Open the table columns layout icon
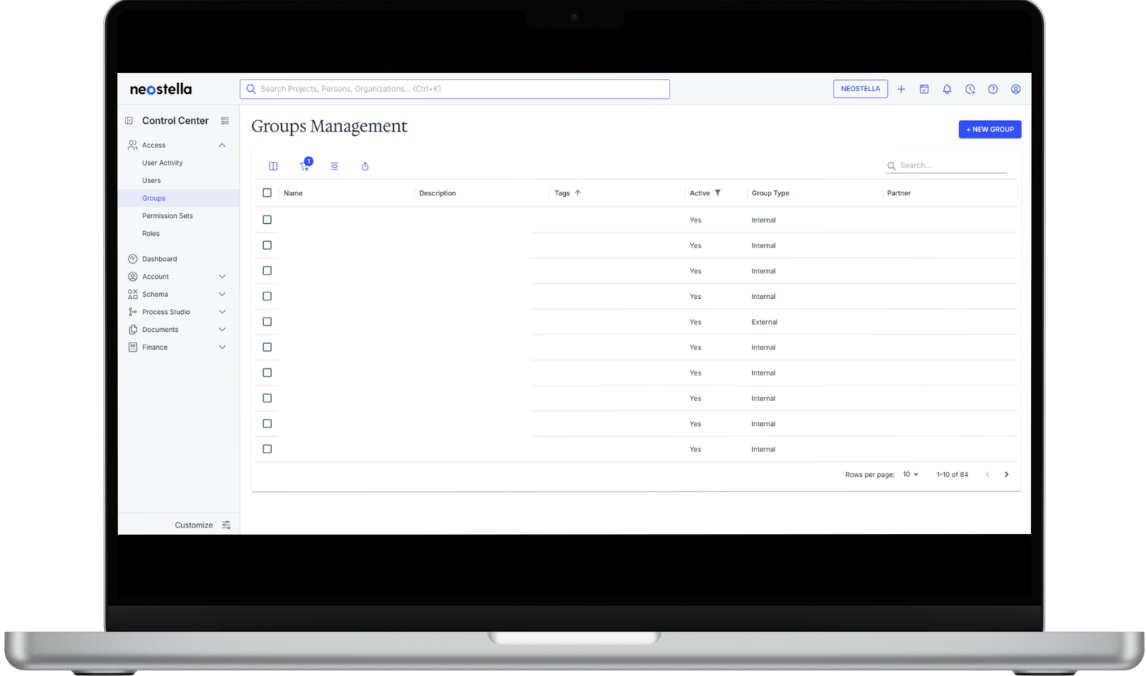The image size is (1146, 676). [x=273, y=166]
